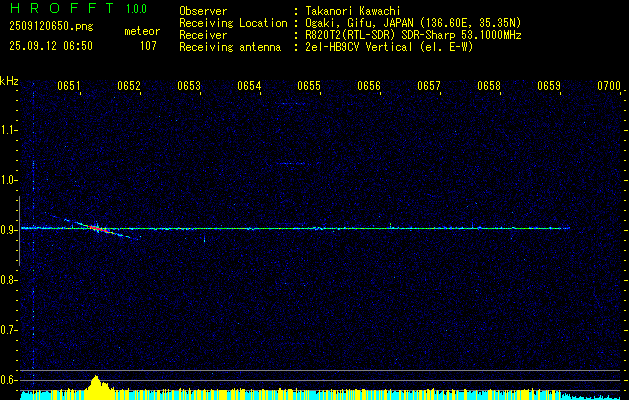Click the antenna text 2el-HB9CV Vertical
This screenshot has width=629, height=400.
pyautogui.click(x=359, y=47)
